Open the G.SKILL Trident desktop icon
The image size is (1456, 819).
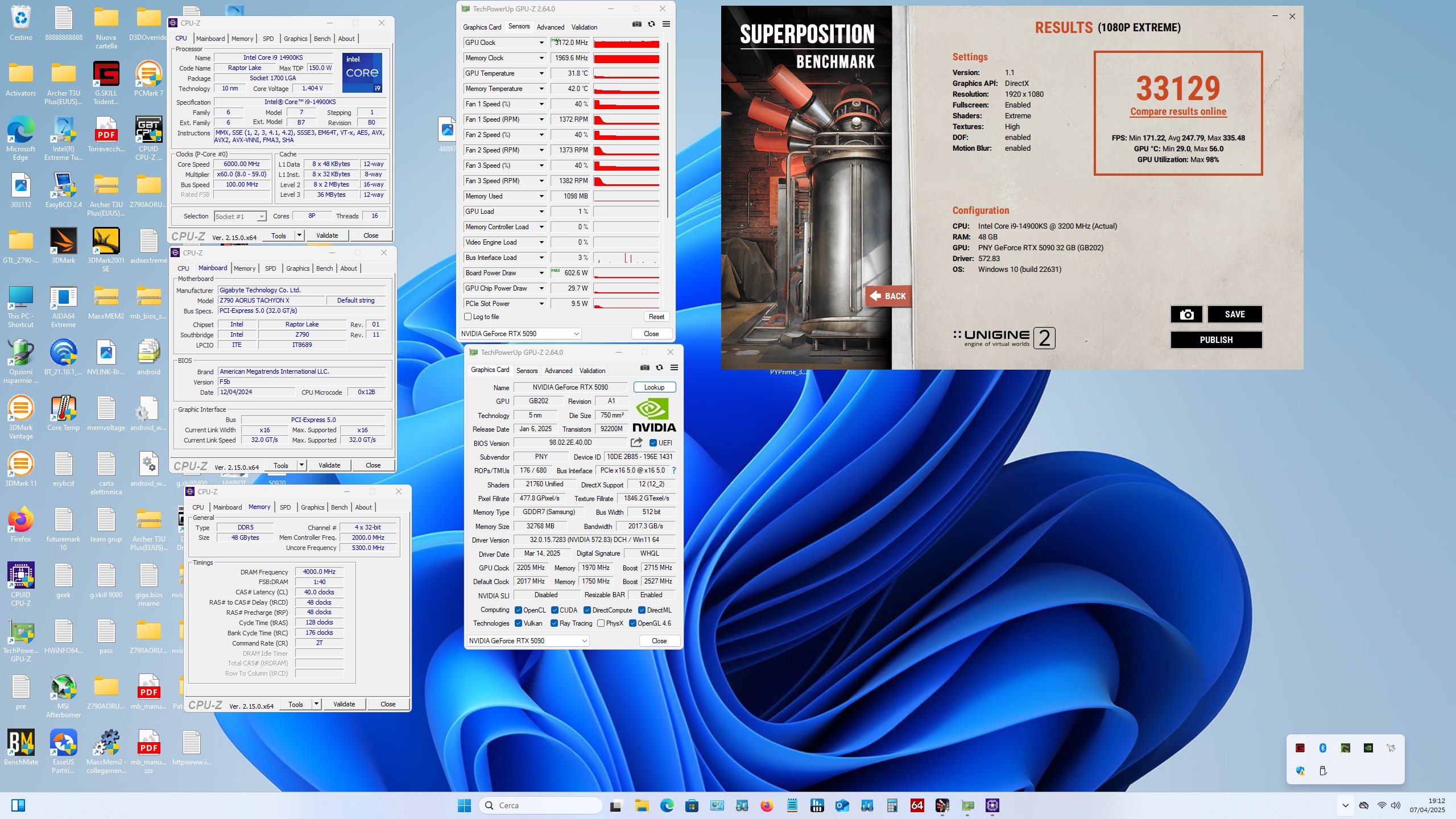click(106, 83)
